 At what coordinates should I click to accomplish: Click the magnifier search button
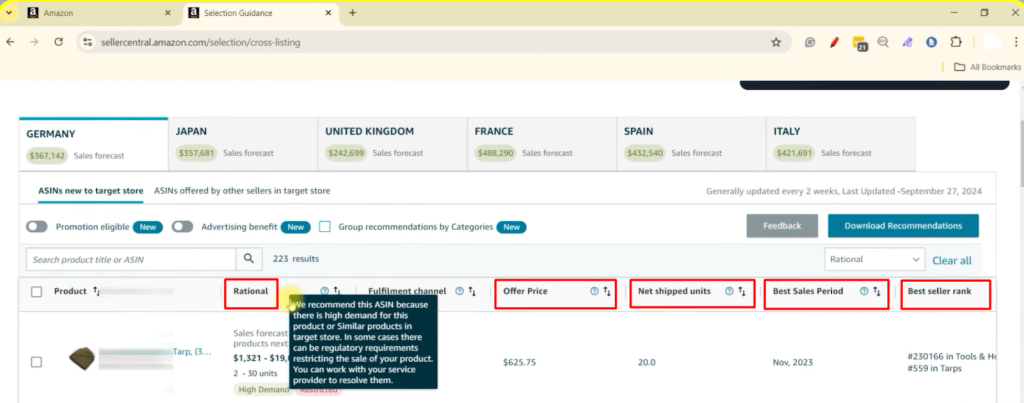point(249,259)
